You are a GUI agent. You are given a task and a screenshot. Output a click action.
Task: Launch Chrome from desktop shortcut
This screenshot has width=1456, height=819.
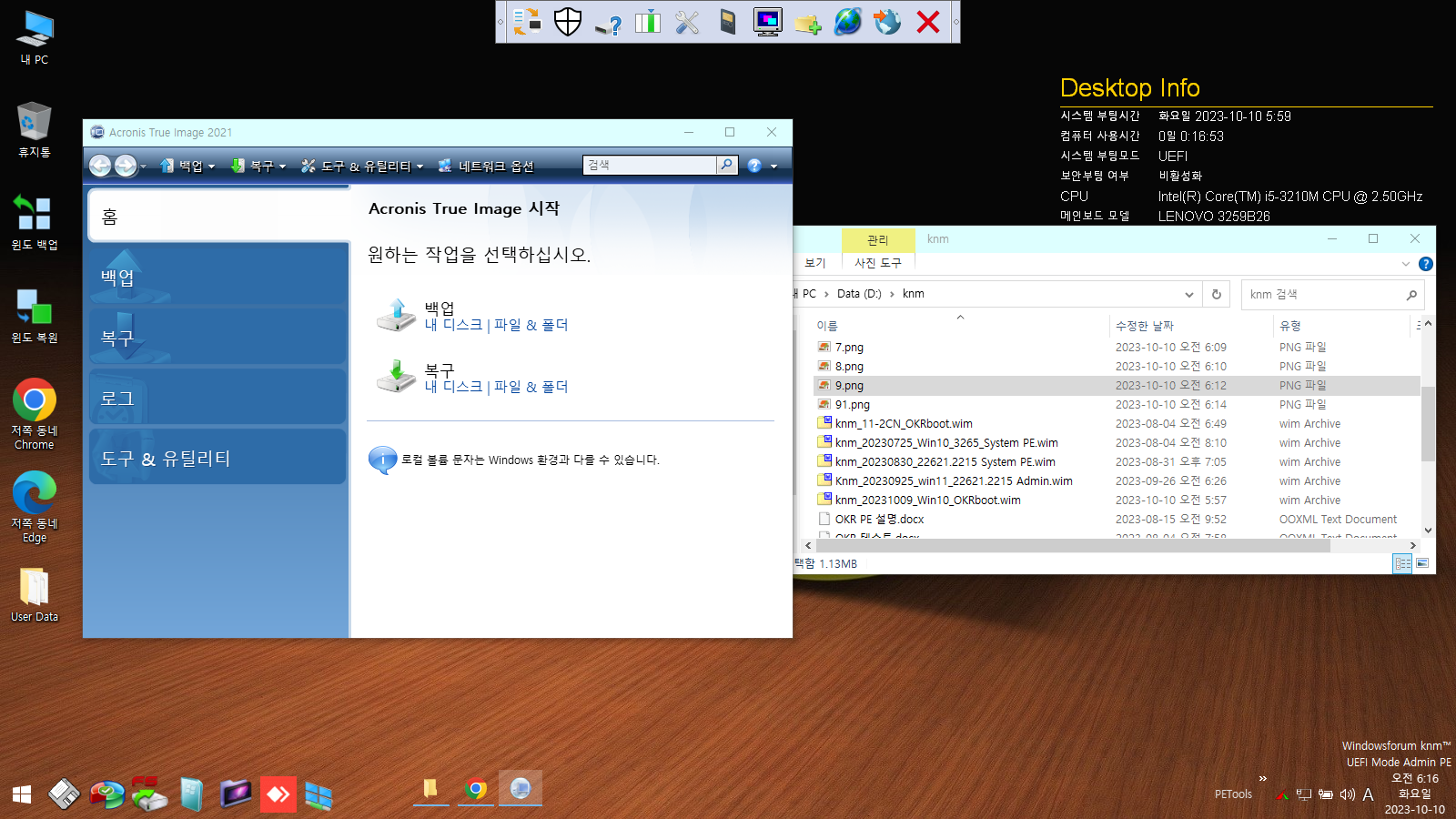tap(35, 414)
